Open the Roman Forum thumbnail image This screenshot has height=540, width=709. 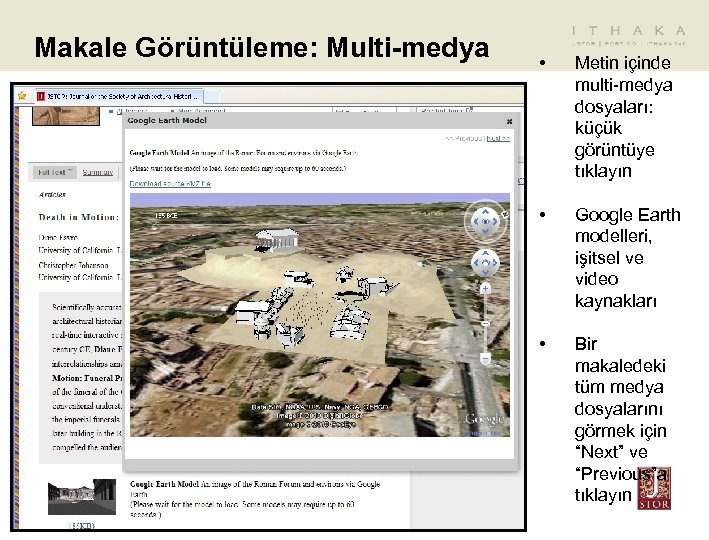tap(82, 497)
